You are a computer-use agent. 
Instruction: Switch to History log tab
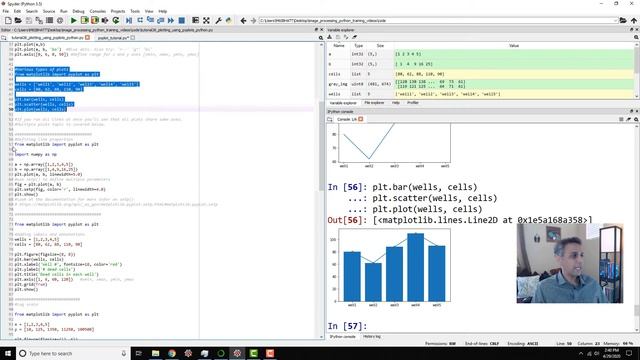(371, 337)
